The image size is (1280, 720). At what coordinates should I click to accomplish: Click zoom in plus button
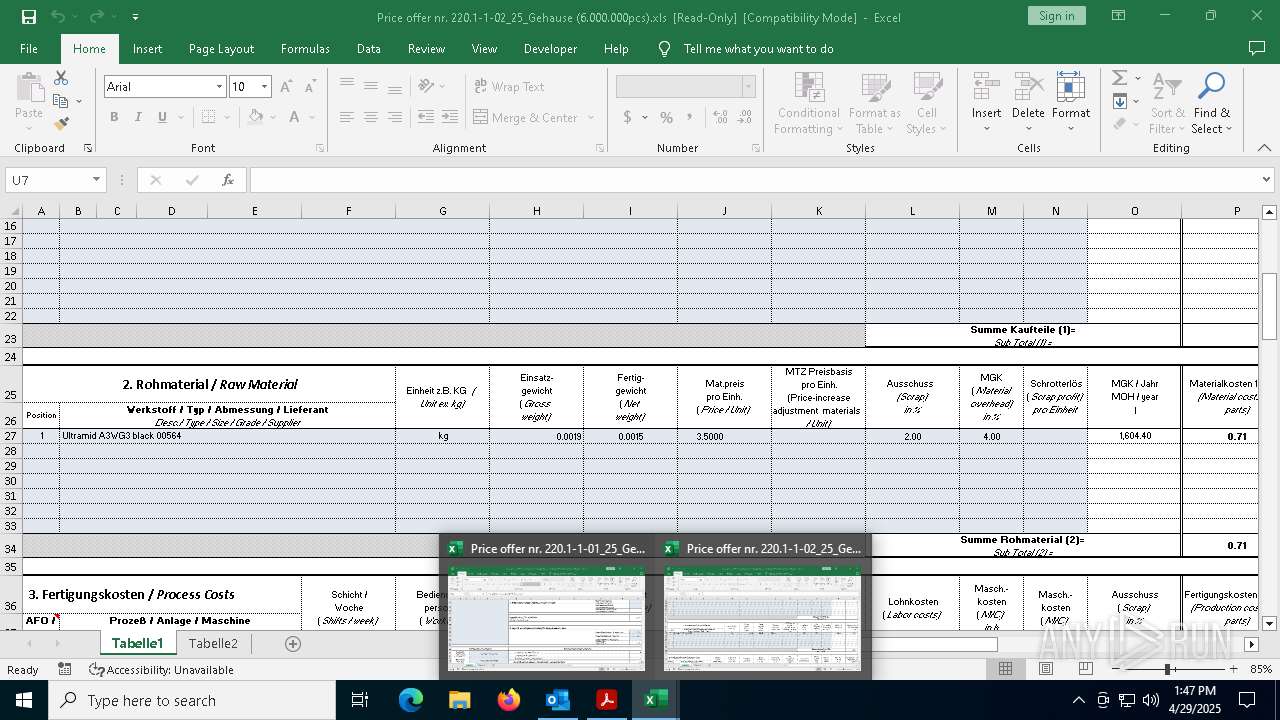1233,669
